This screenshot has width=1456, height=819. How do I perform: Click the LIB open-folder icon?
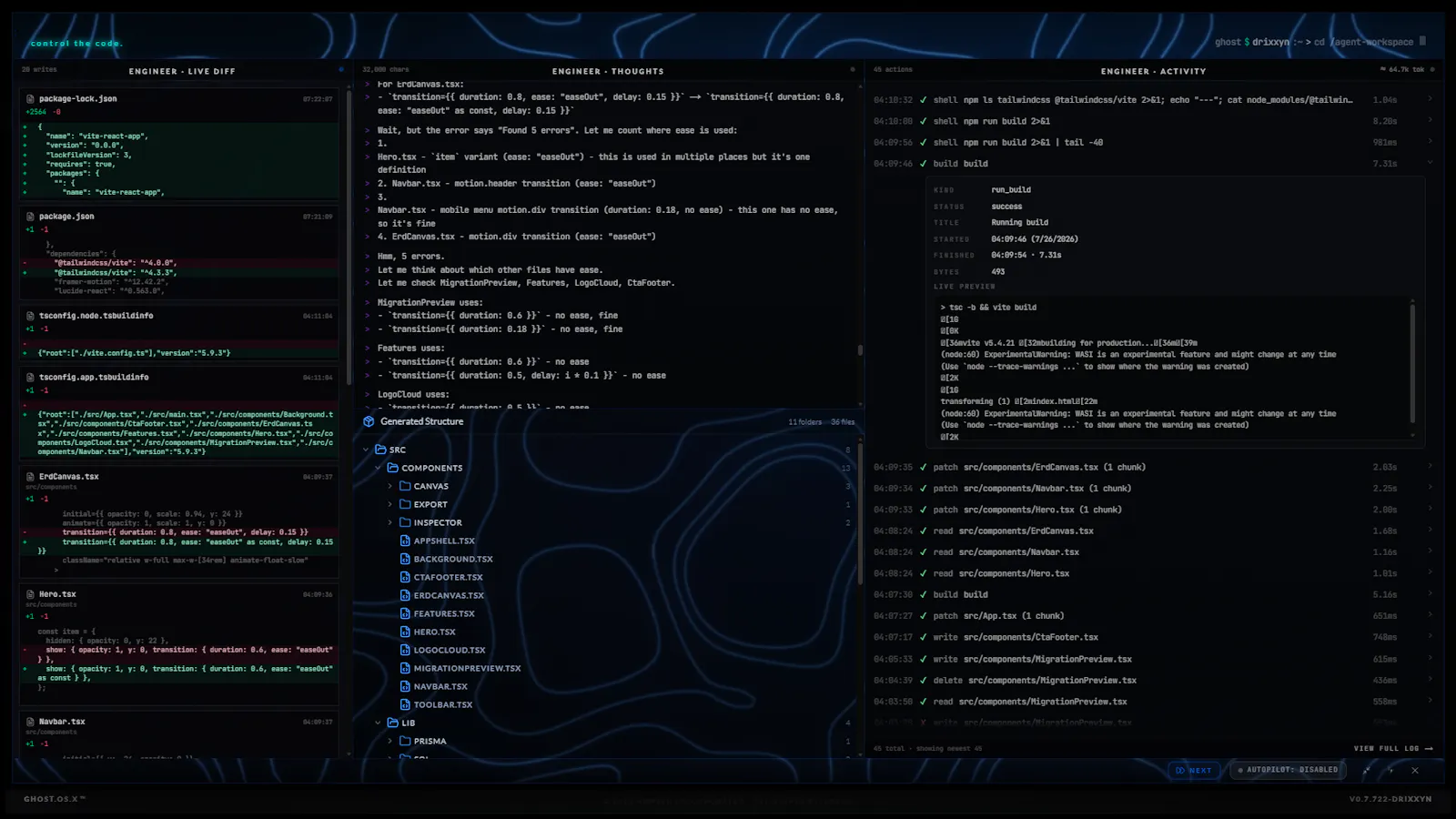[393, 723]
